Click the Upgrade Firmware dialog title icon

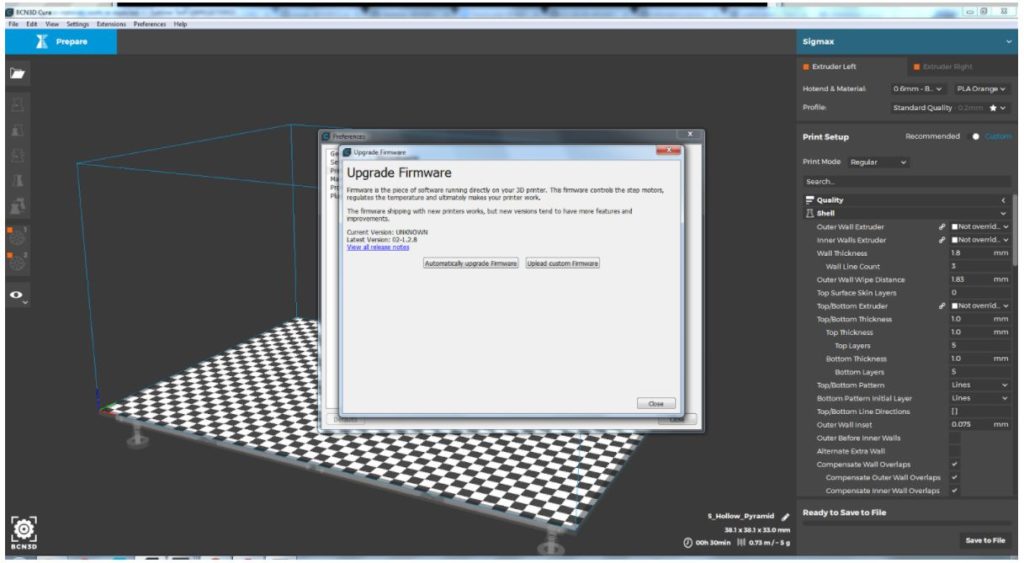tap(347, 152)
